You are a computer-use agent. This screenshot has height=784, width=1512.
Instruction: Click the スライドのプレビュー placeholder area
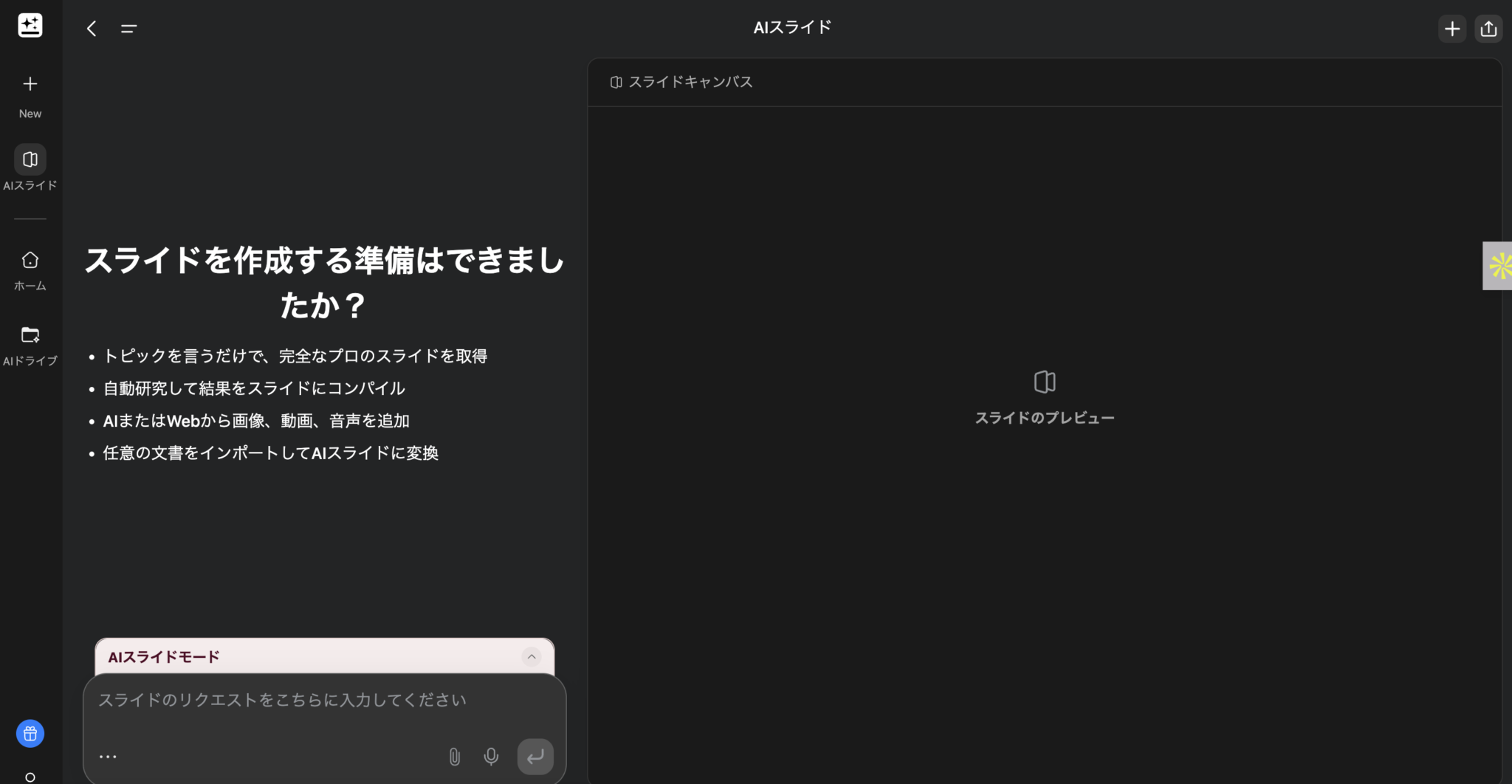coord(1045,399)
